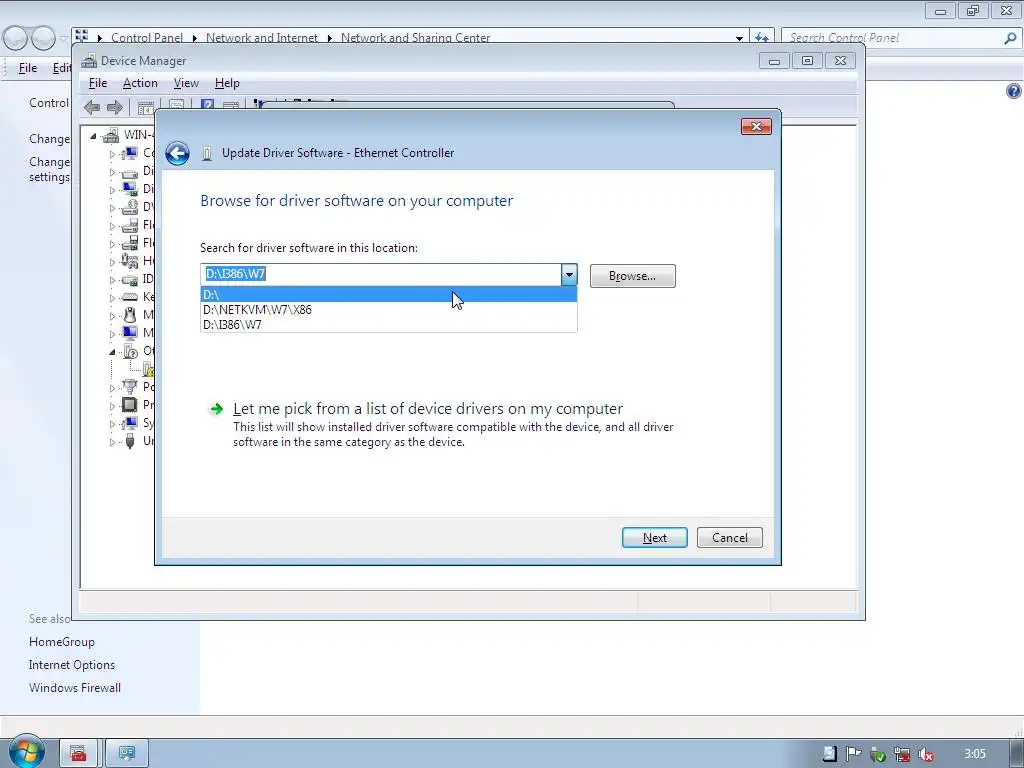Screen dimensions: 1024x768
Task: Open the driver location combo dropdown arrow
Action: pyautogui.click(x=569, y=274)
